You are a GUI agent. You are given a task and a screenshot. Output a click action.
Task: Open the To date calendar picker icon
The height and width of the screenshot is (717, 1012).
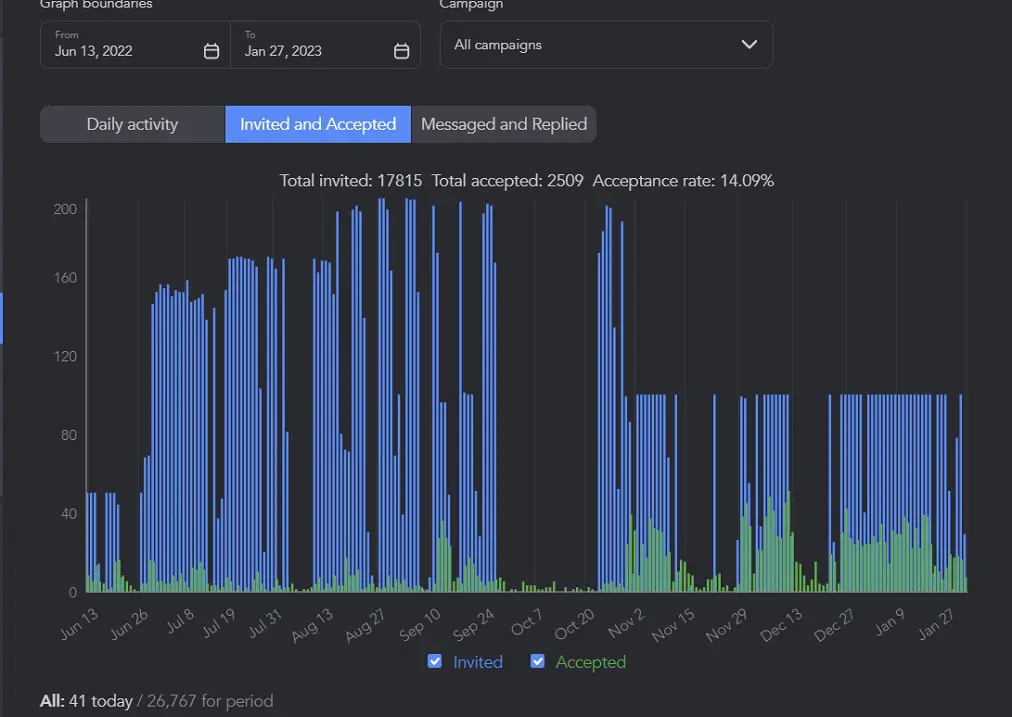tap(401, 51)
